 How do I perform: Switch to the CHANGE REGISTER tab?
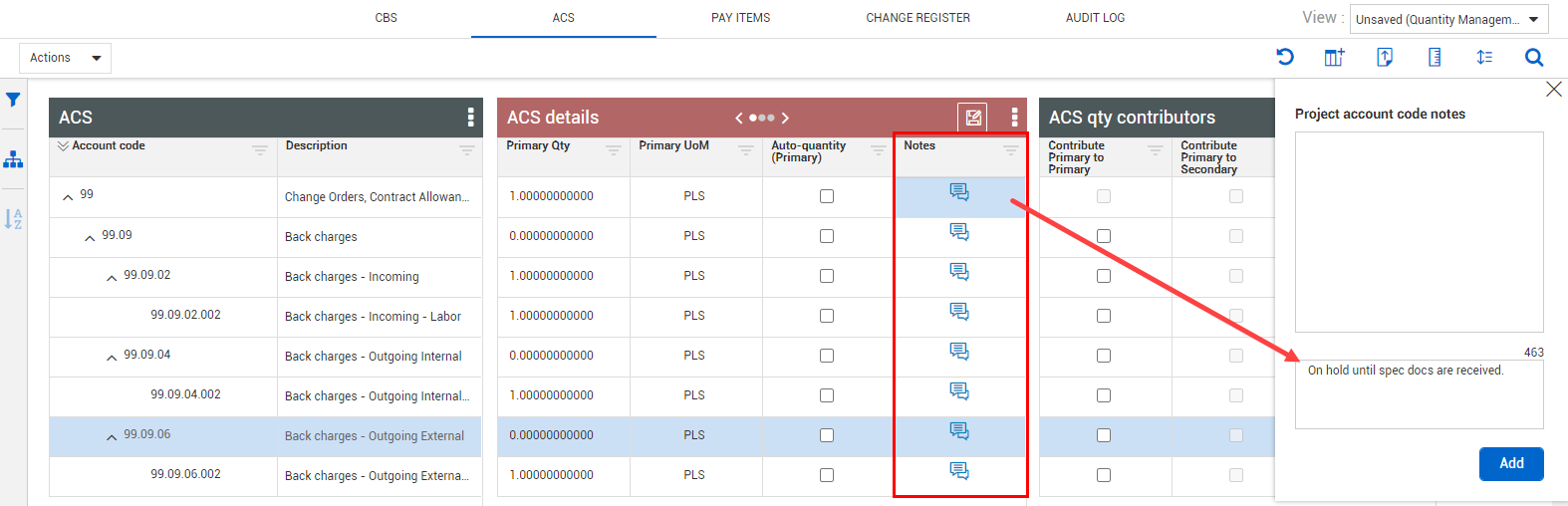917,18
